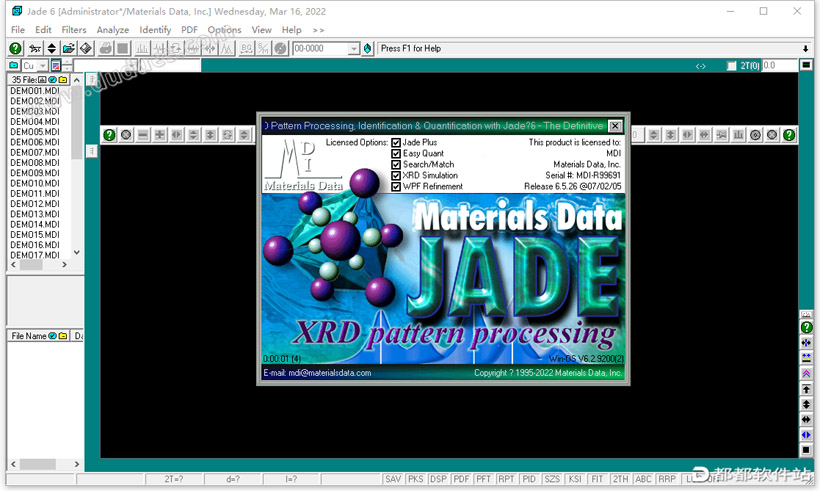Open the Filters menu
This screenshot has width=820, height=491.
click(74, 30)
